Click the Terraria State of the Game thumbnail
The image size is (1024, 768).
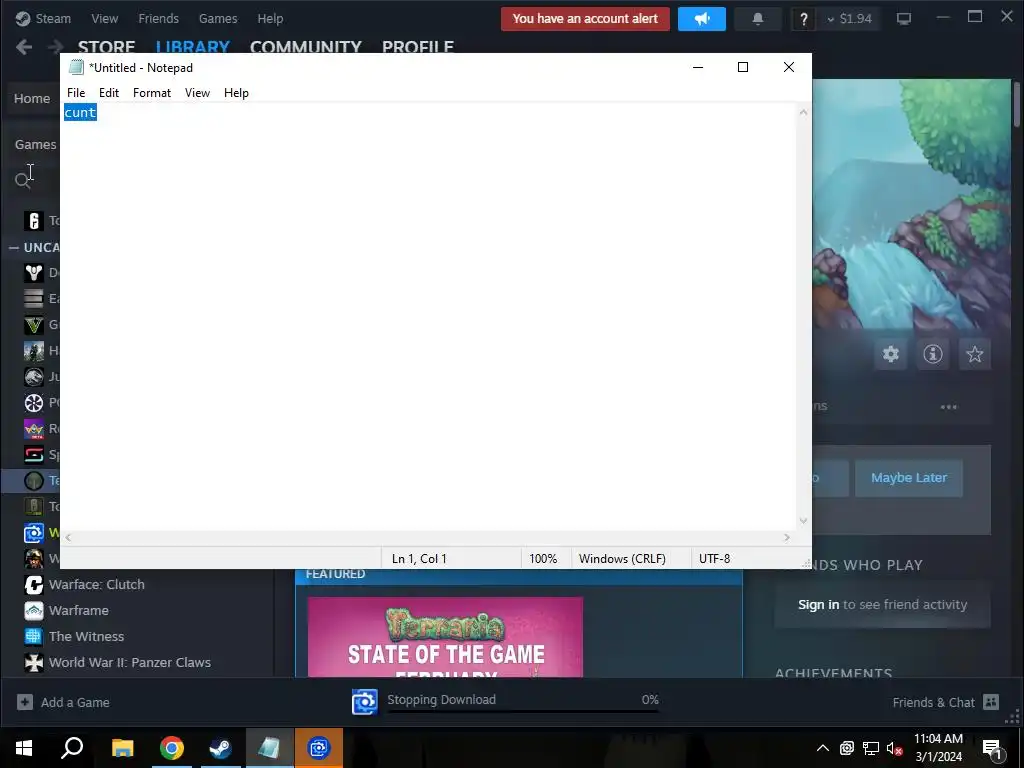coord(445,637)
